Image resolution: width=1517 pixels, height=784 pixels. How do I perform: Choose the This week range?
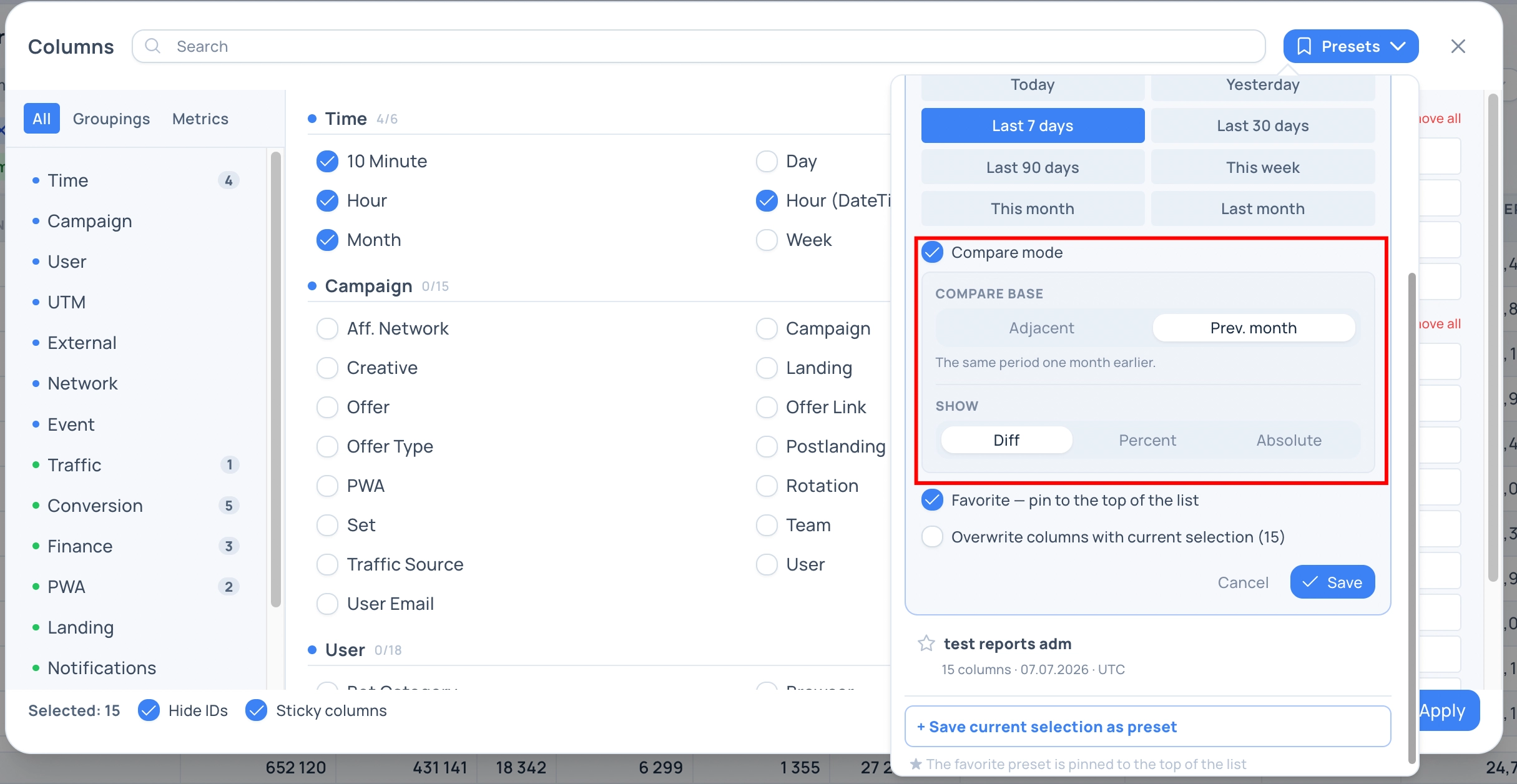[1262, 167]
